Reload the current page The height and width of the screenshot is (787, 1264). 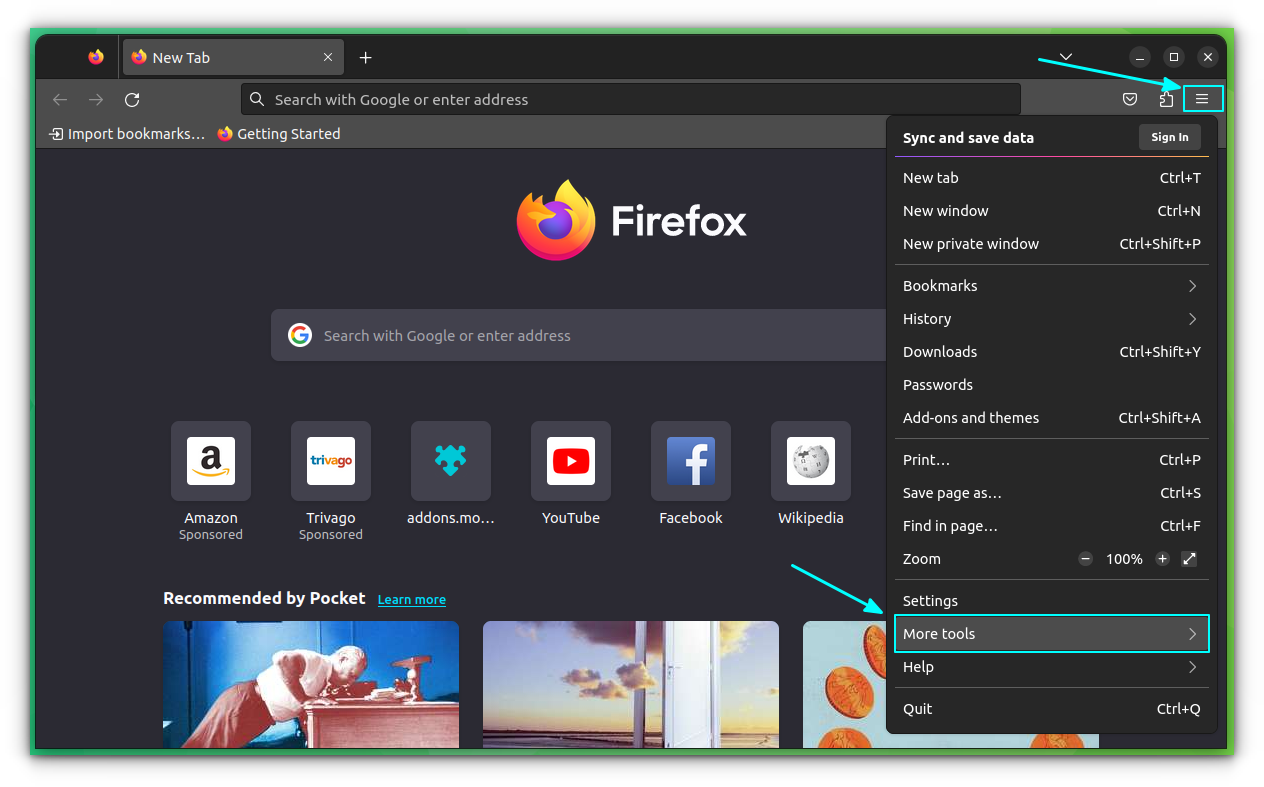tap(132, 99)
